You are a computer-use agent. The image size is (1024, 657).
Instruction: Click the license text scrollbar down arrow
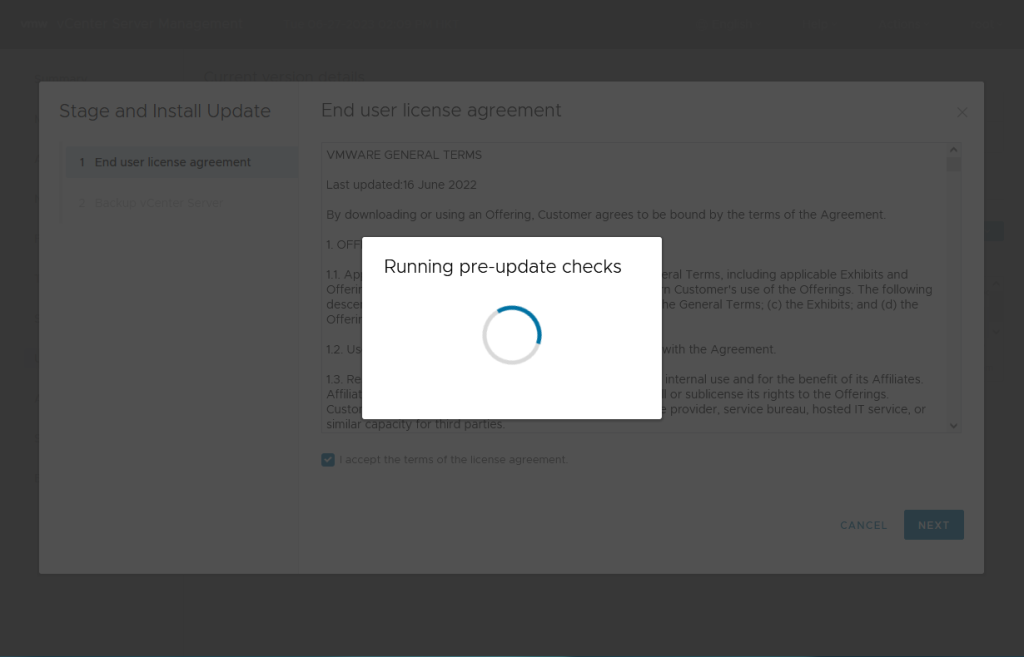pyautogui.click(x=953, y=426)
